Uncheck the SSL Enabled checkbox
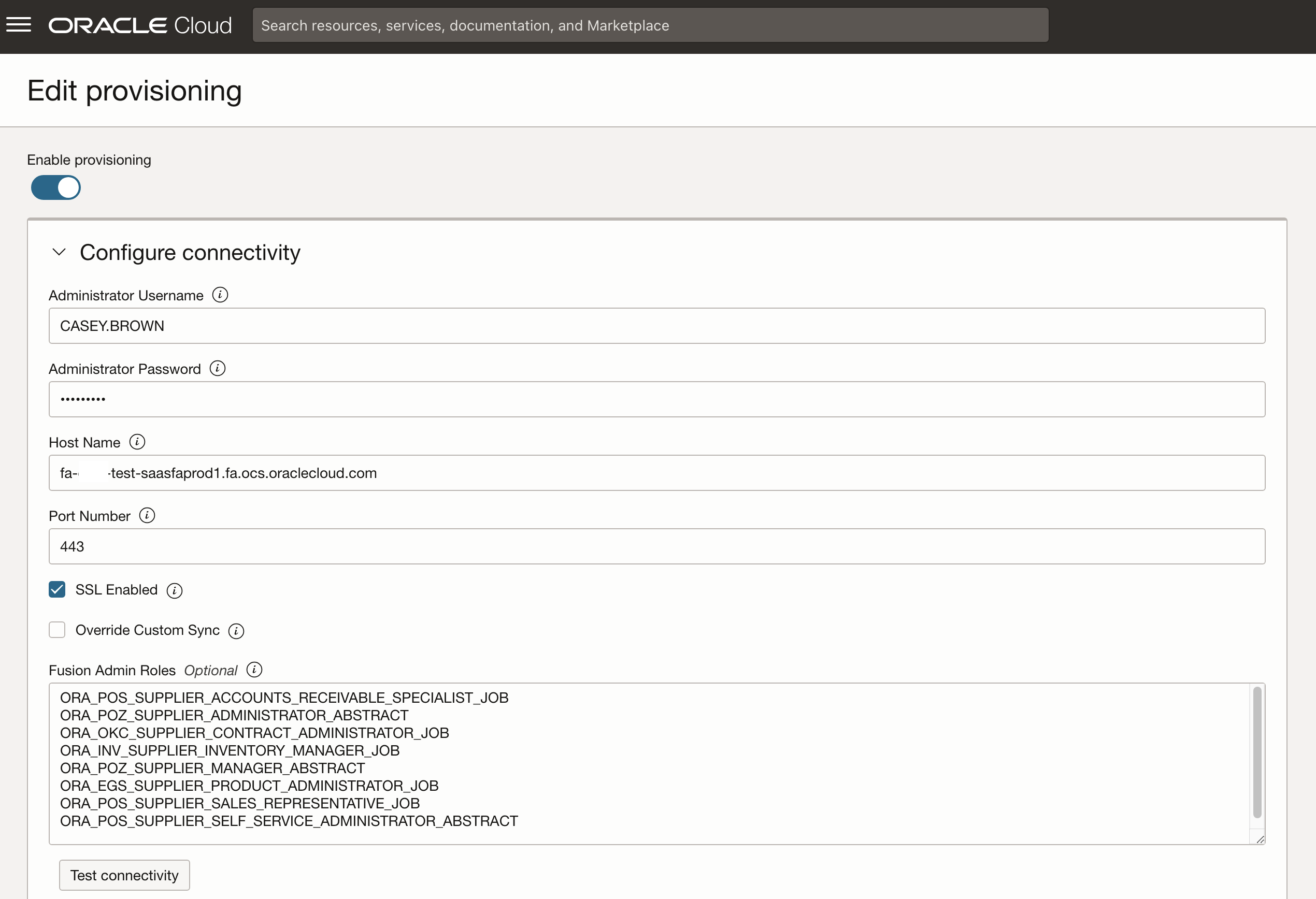The width and height of the screenshot is (1316, 899). coord(56,589)
